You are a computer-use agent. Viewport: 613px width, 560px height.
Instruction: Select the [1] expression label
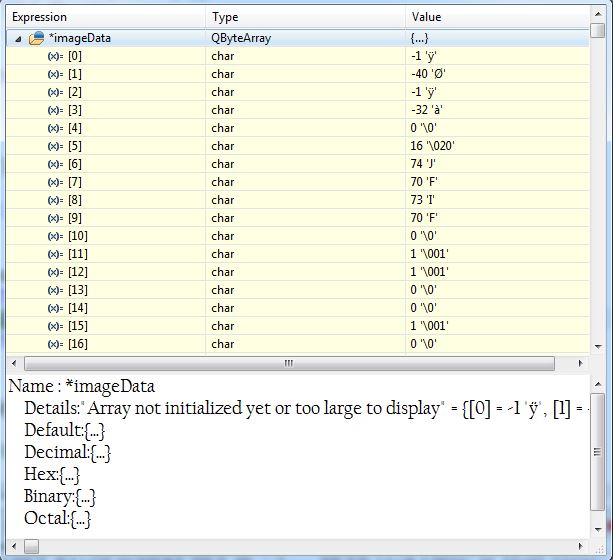75,74
